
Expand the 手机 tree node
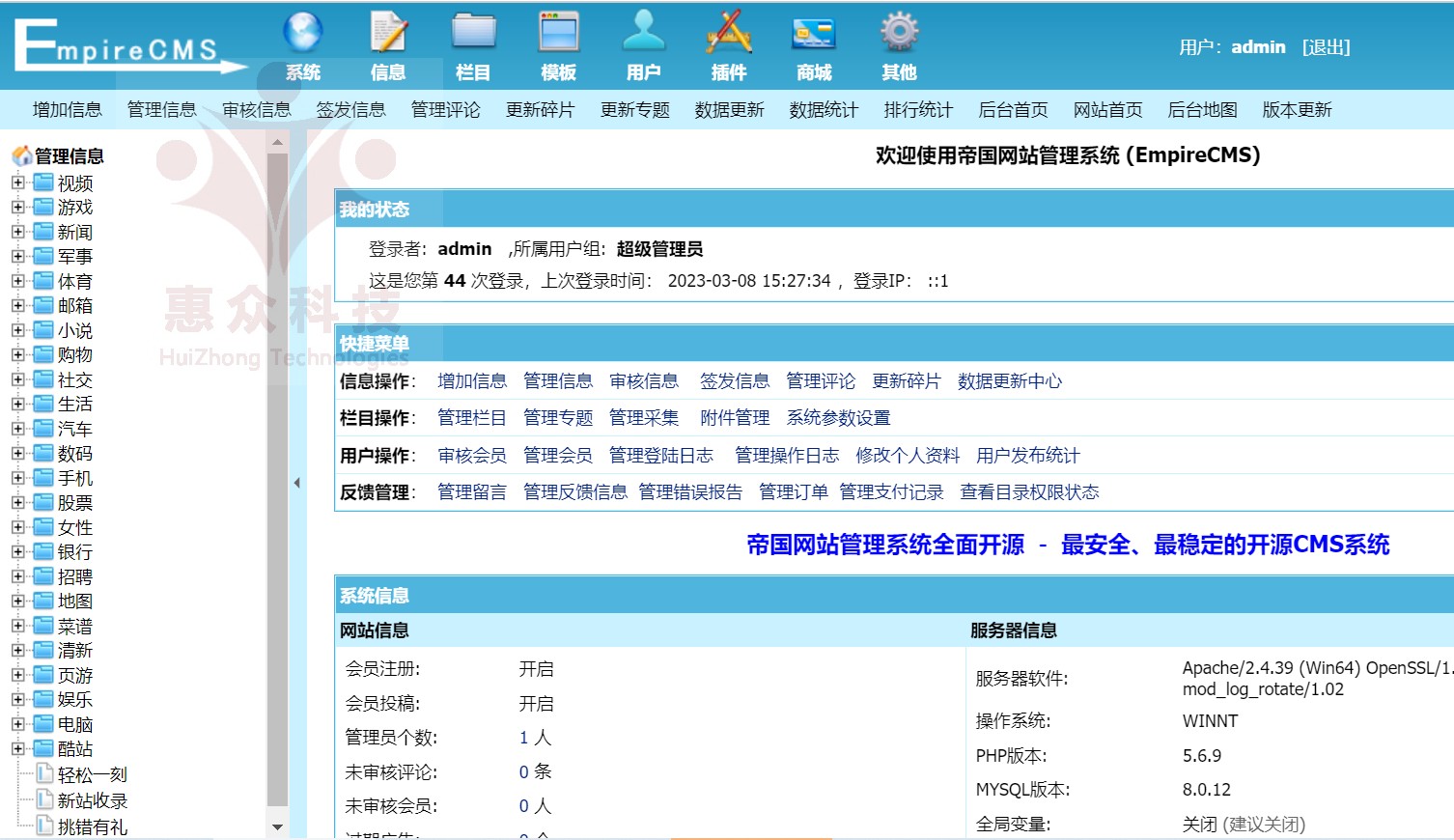[17, 478]
